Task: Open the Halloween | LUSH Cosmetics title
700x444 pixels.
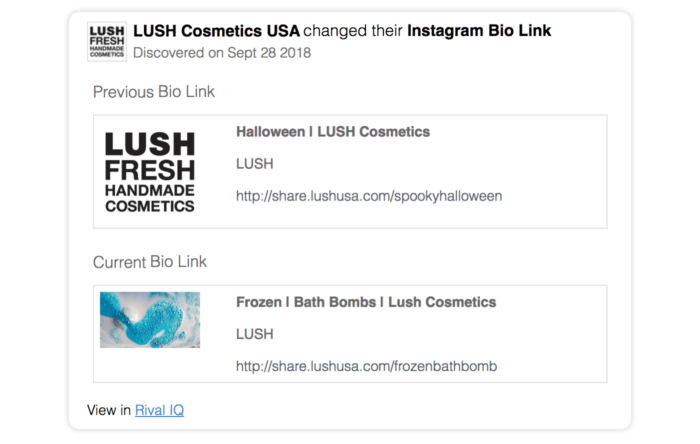Action: coord(332,131)
